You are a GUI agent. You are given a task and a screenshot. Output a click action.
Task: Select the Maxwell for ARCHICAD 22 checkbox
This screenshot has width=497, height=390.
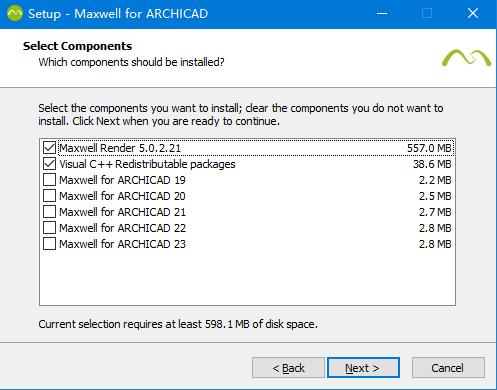pyautogui.click(x=49, y=228)
